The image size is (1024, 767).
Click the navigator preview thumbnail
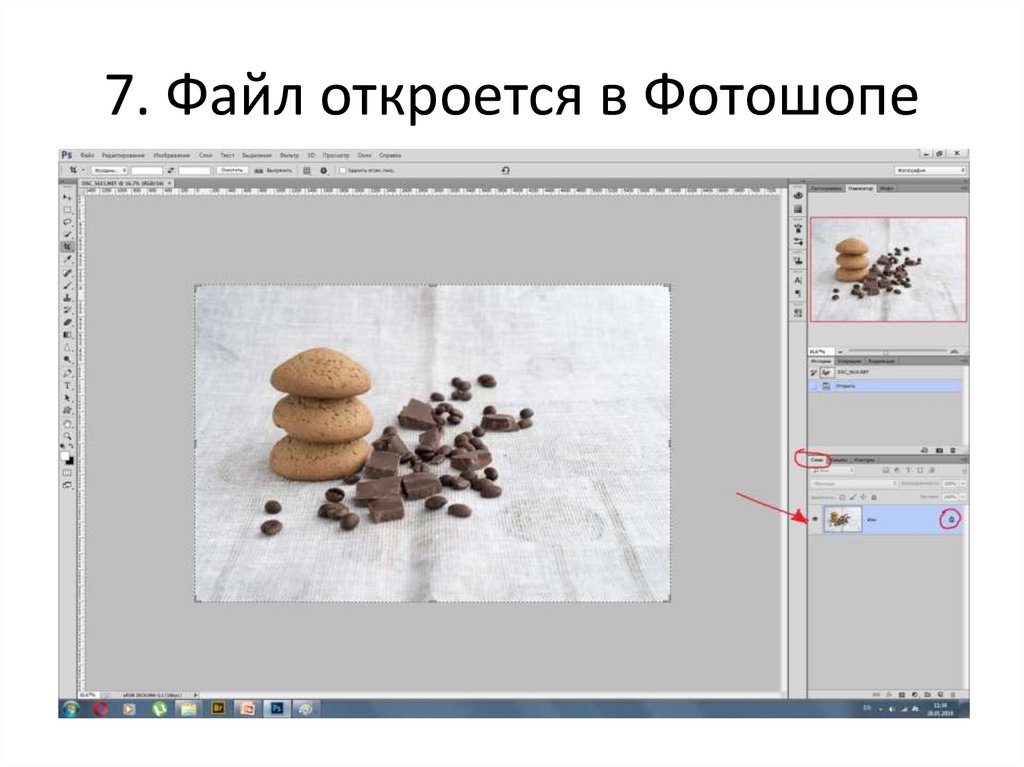click(x=888, y=269)
